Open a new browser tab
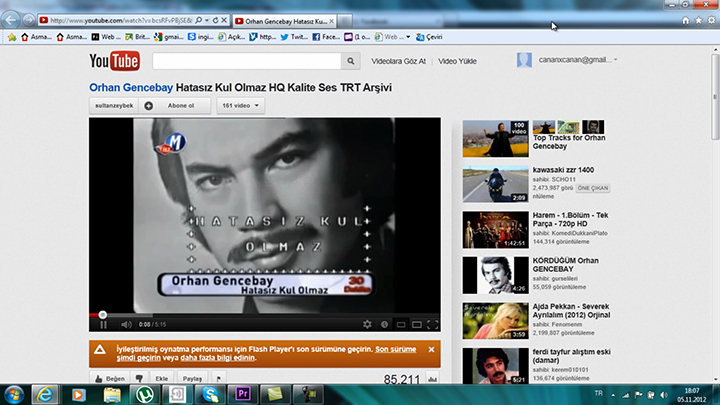Image resolution: width=720 pixels, height=405 pixels. point(345,21)
